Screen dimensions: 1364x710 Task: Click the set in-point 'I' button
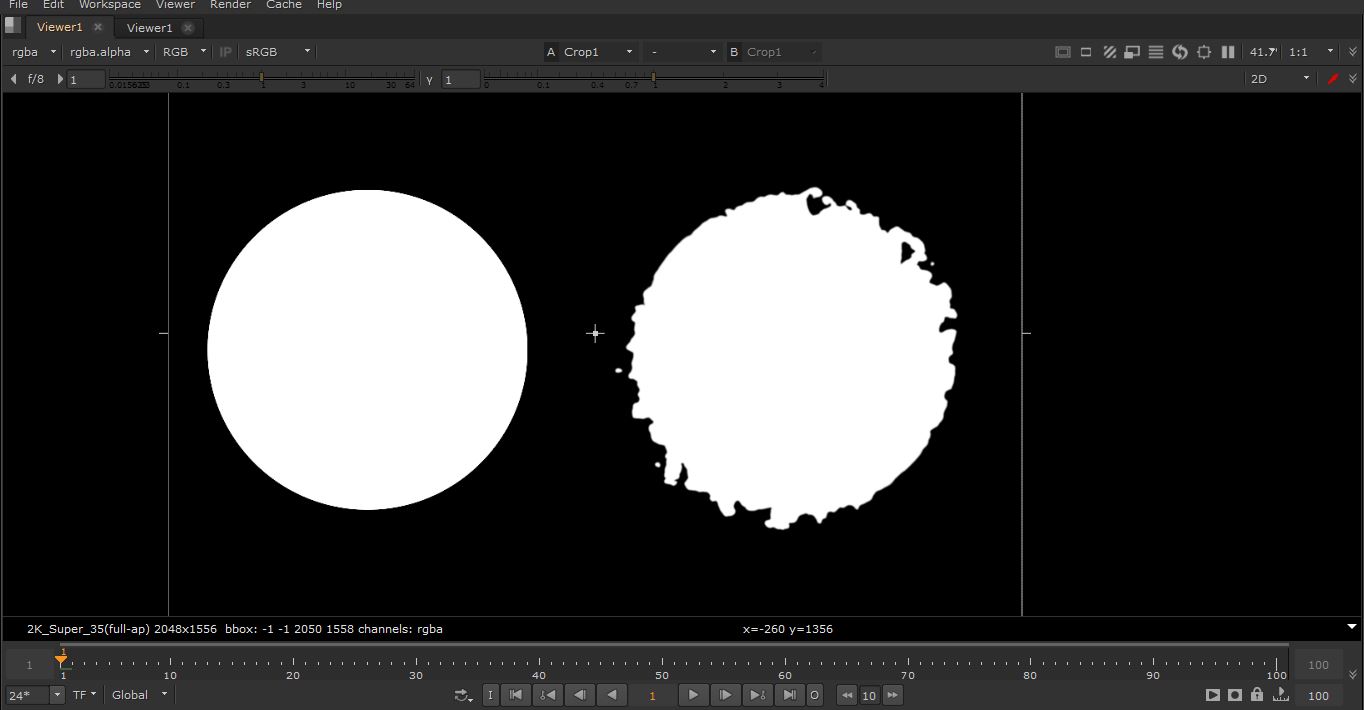pos(490,695)
